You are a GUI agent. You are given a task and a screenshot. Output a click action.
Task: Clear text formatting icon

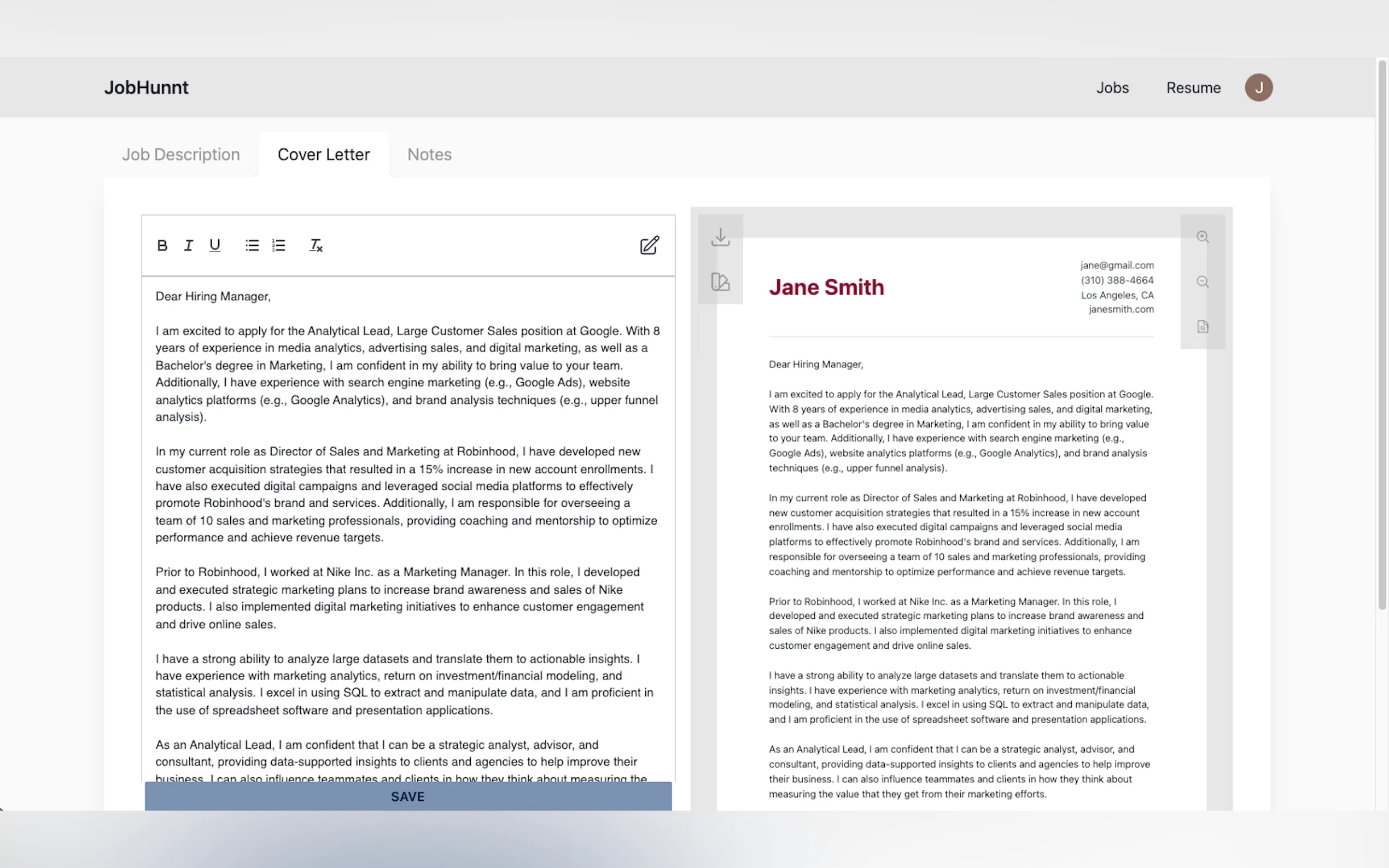coord(316,246)
